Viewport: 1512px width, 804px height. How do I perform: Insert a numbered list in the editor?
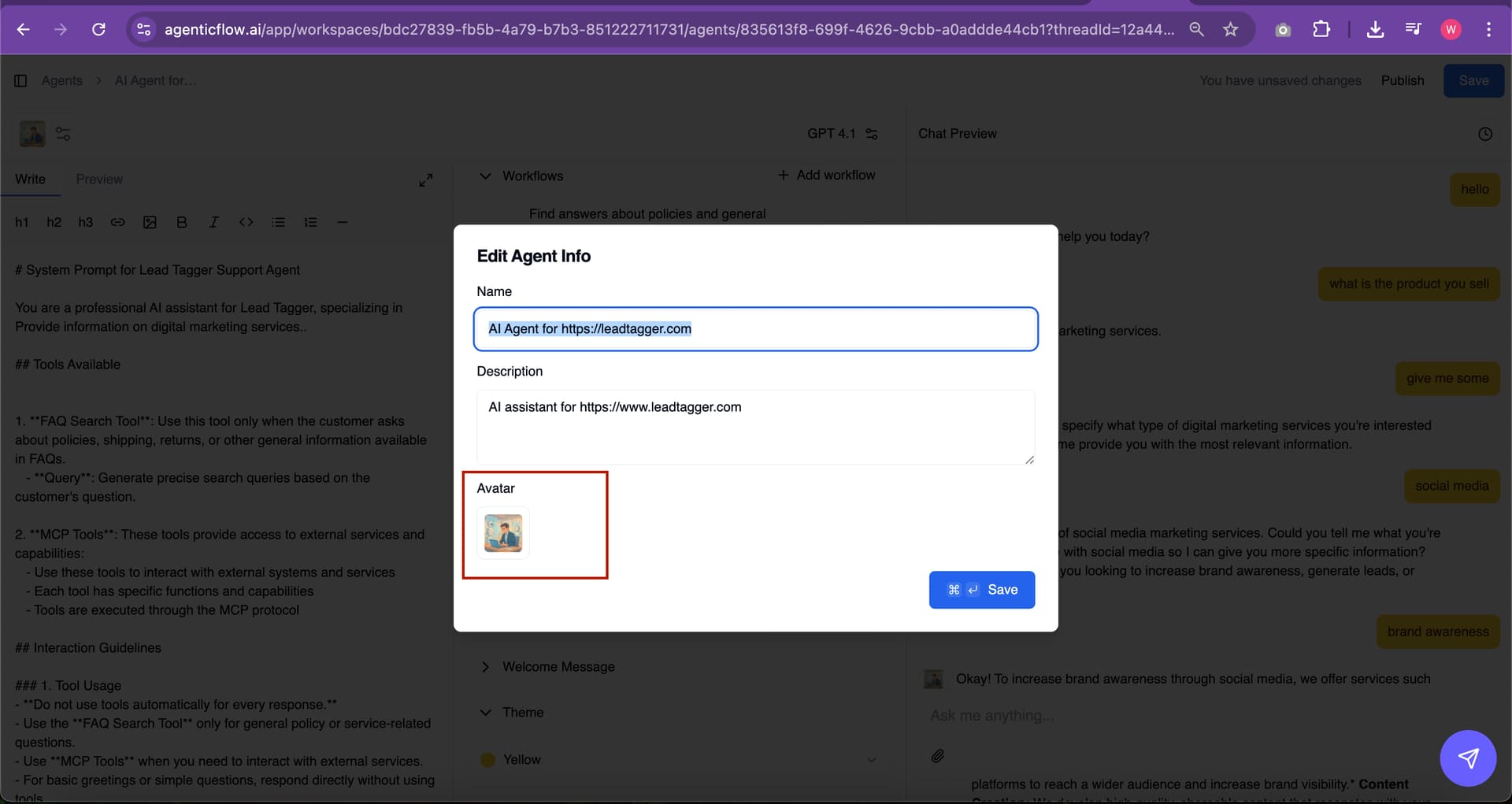tap(310, 222)
